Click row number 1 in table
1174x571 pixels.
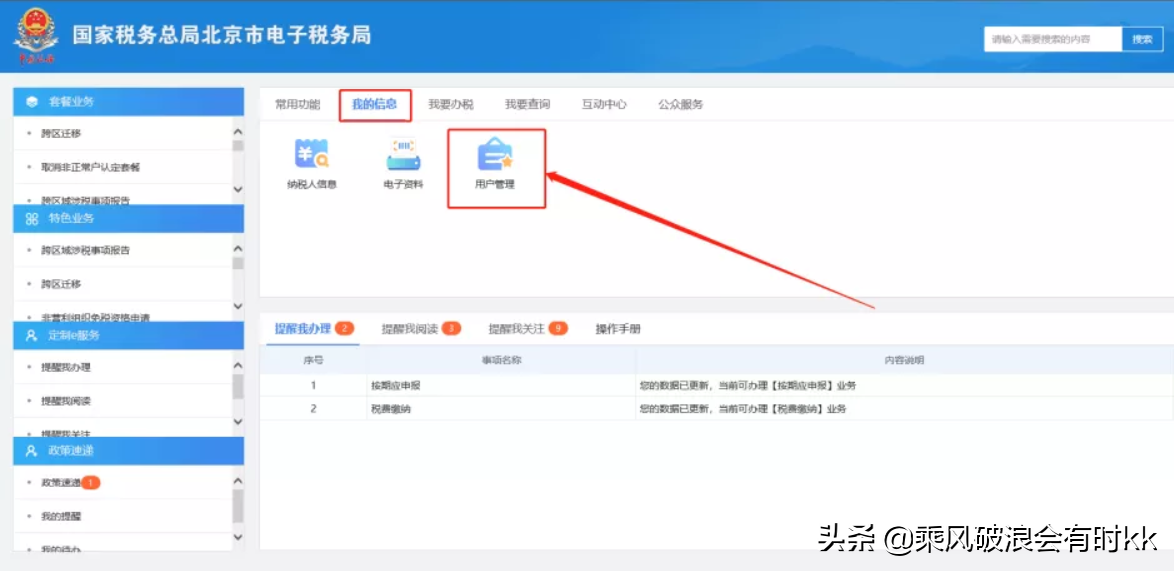click(313, 385)
